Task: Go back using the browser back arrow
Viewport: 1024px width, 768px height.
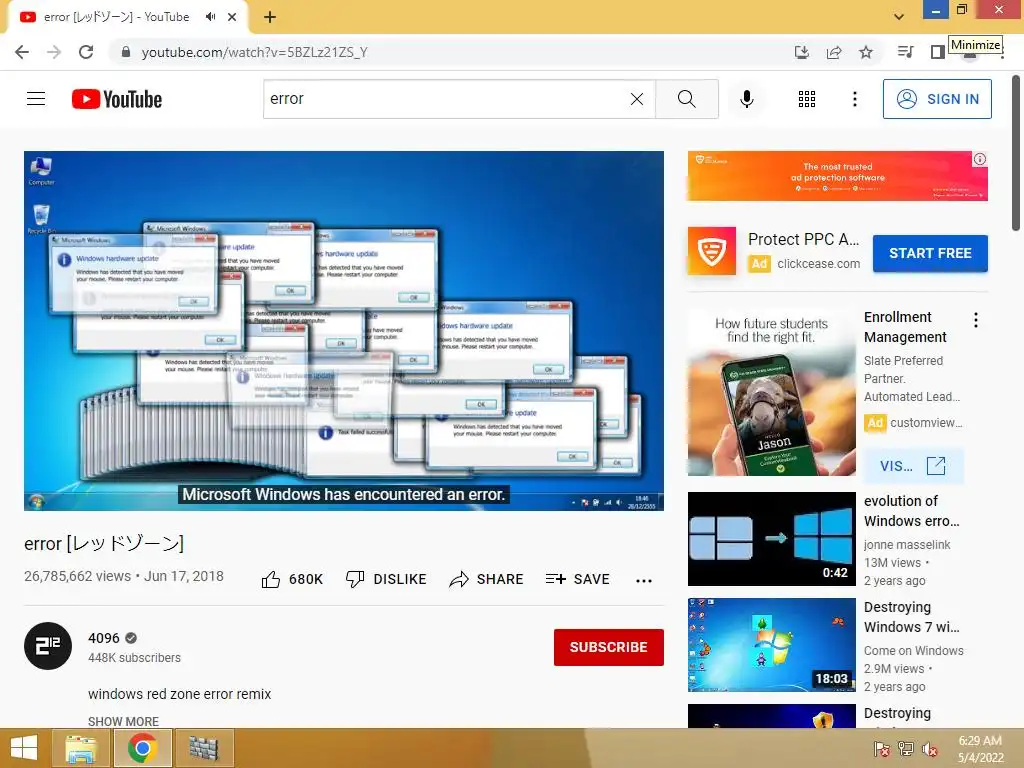Action: [22, 52]
